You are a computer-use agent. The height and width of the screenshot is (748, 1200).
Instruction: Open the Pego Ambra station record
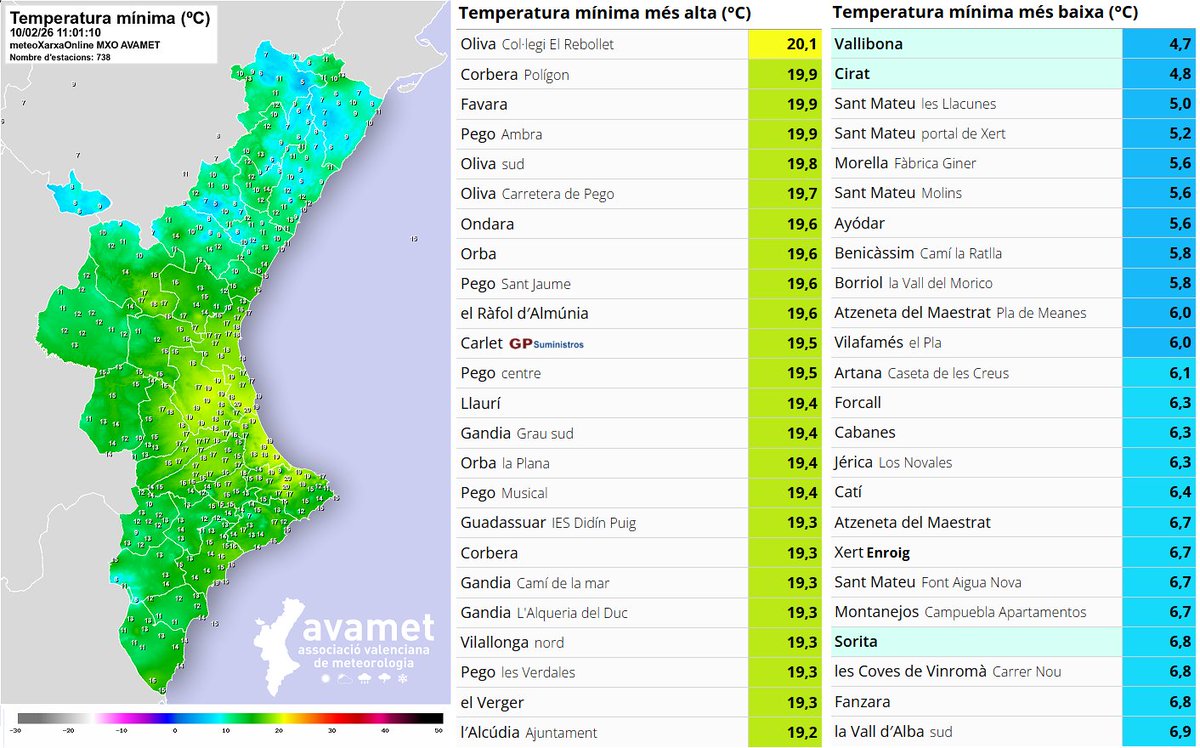pos(500,134)
